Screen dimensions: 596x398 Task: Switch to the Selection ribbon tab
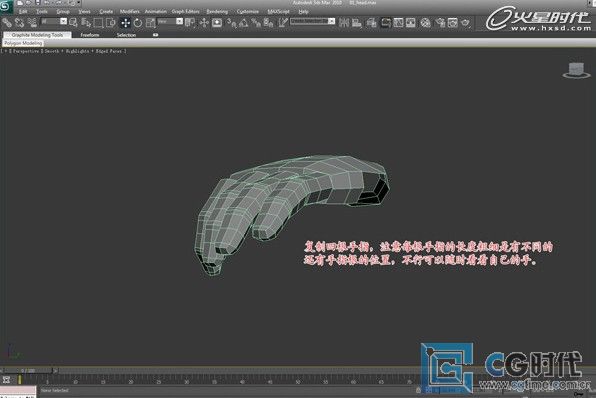(x=126, y=35)
